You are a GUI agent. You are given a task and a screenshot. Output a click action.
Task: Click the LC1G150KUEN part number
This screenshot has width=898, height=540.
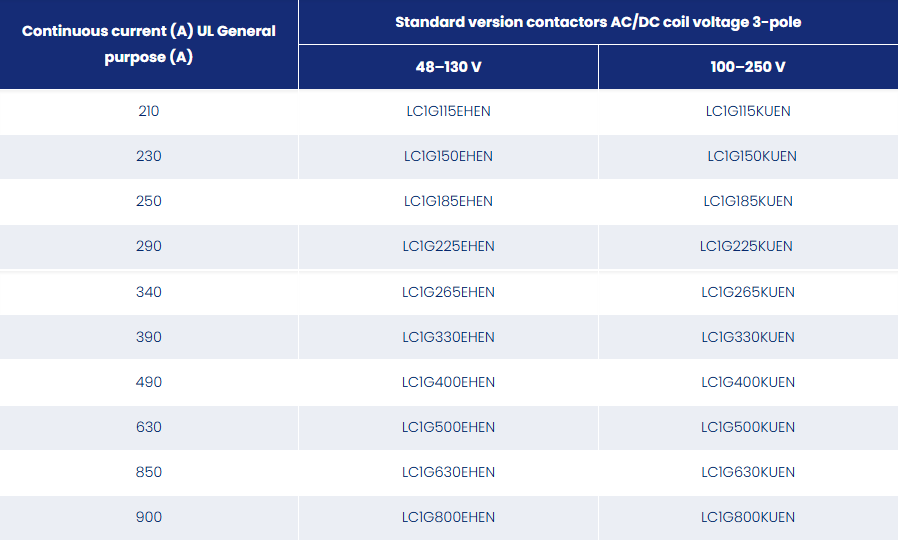pos(752,156)
